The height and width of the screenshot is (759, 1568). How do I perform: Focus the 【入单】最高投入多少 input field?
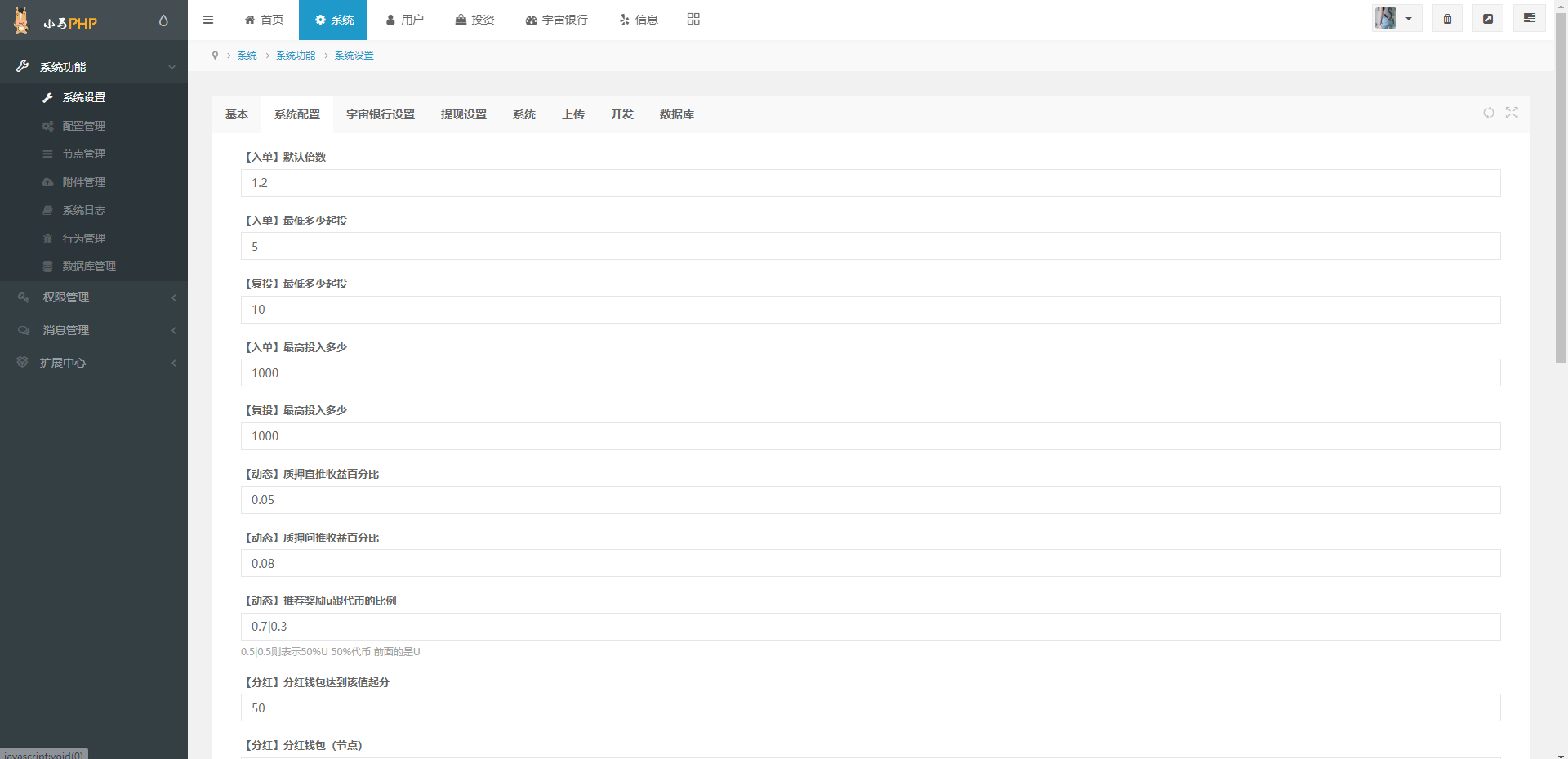[871, 373]
